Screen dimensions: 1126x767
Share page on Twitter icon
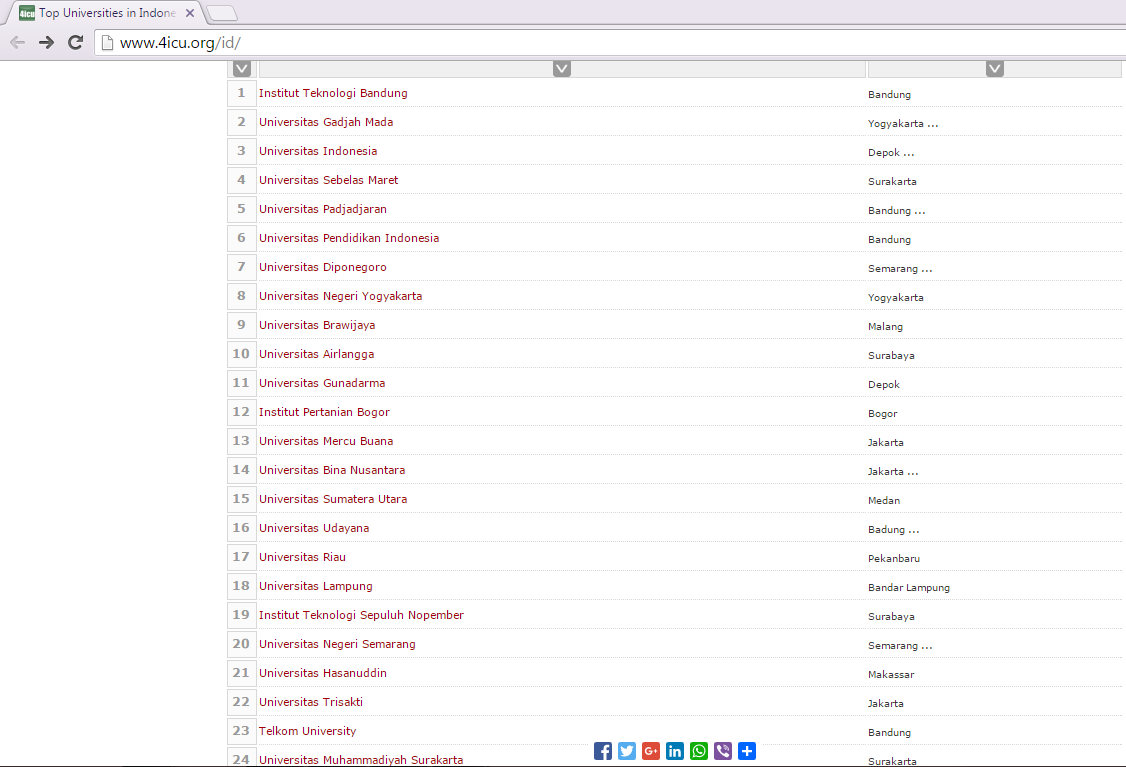pyautogui.click(x=627, y=751)
